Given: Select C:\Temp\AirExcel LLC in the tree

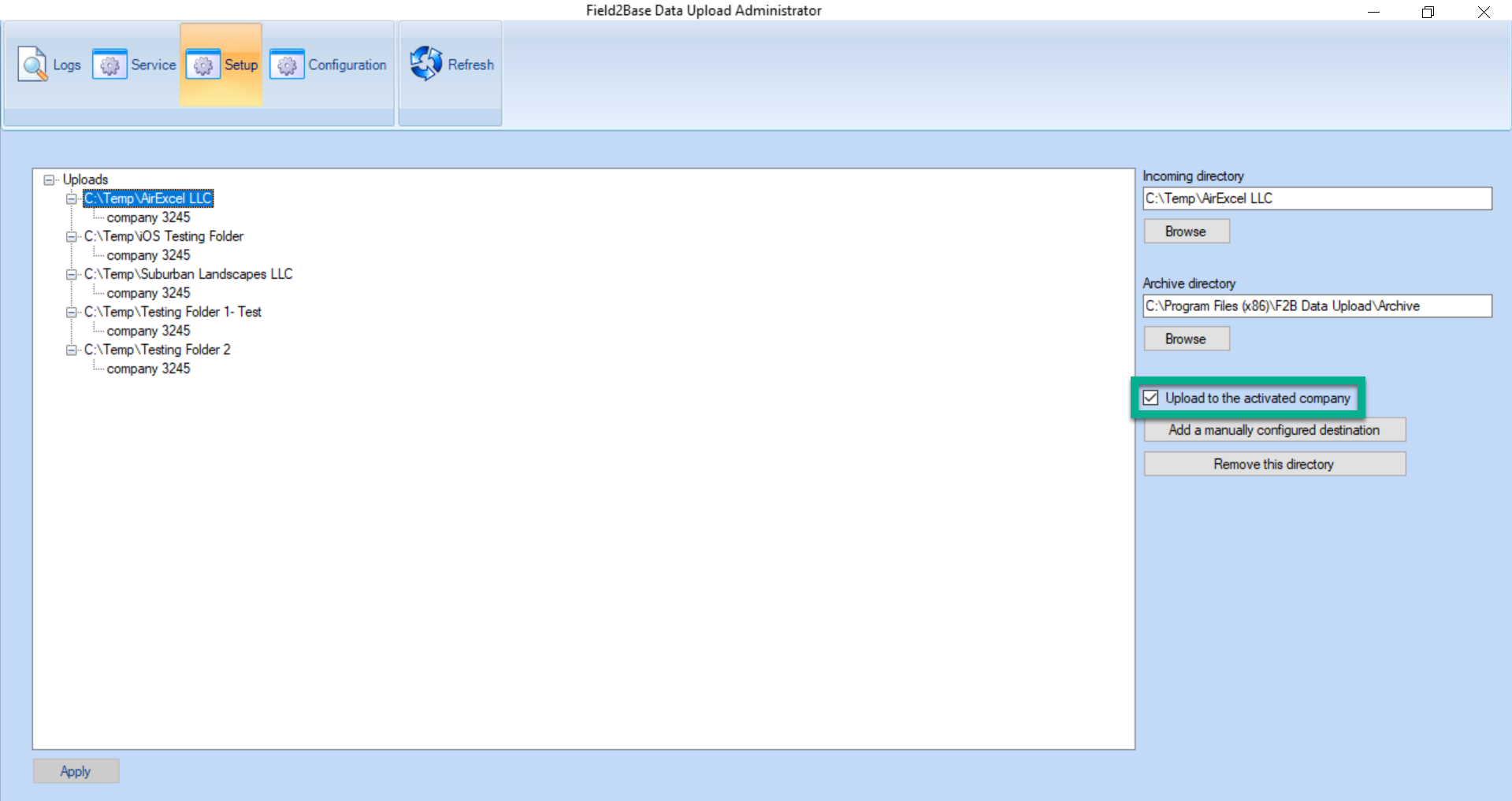Looking at the screenshot, I should click(x=148, y=198).
